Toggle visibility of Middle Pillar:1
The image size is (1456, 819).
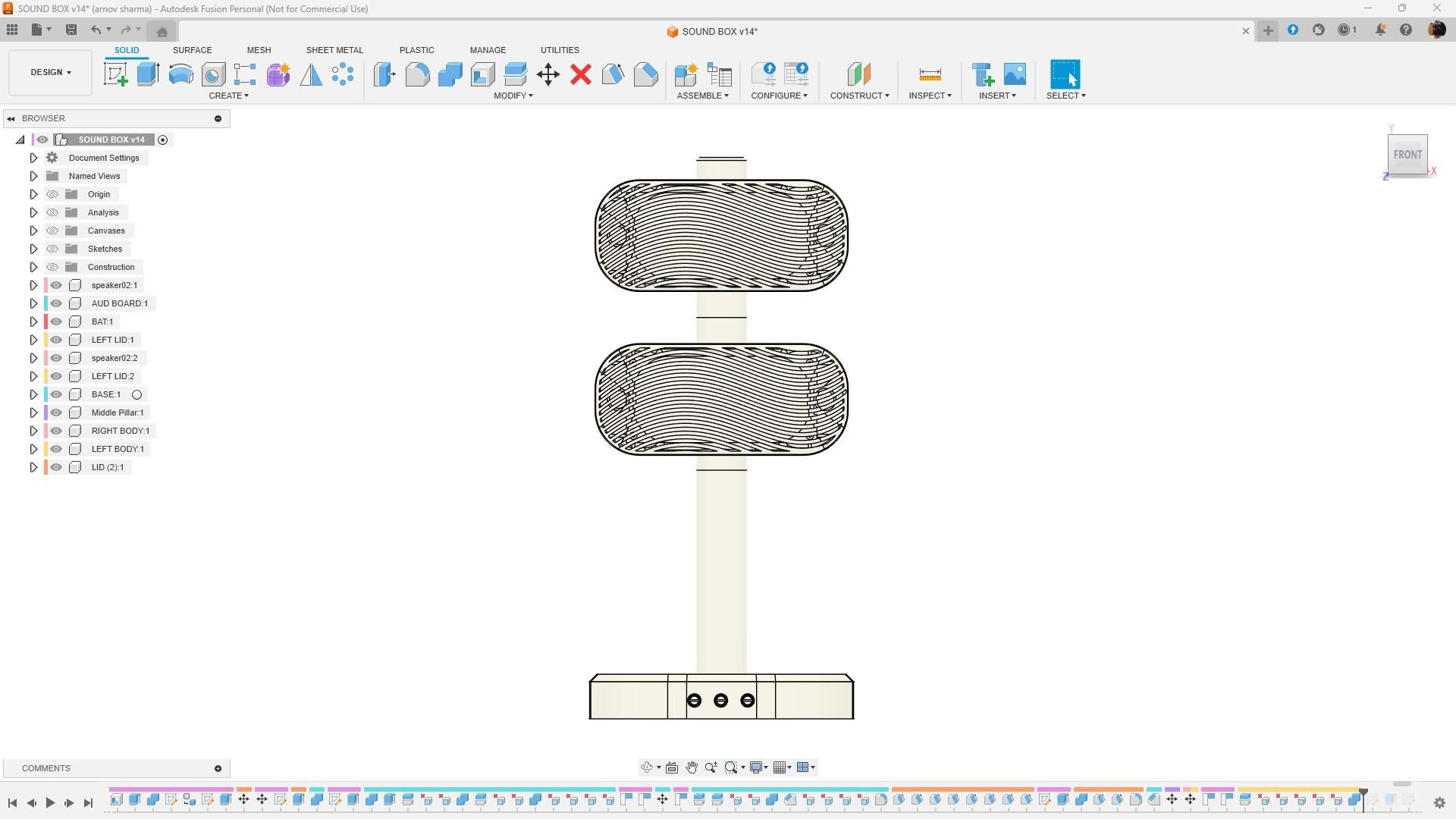pos(56,413)
